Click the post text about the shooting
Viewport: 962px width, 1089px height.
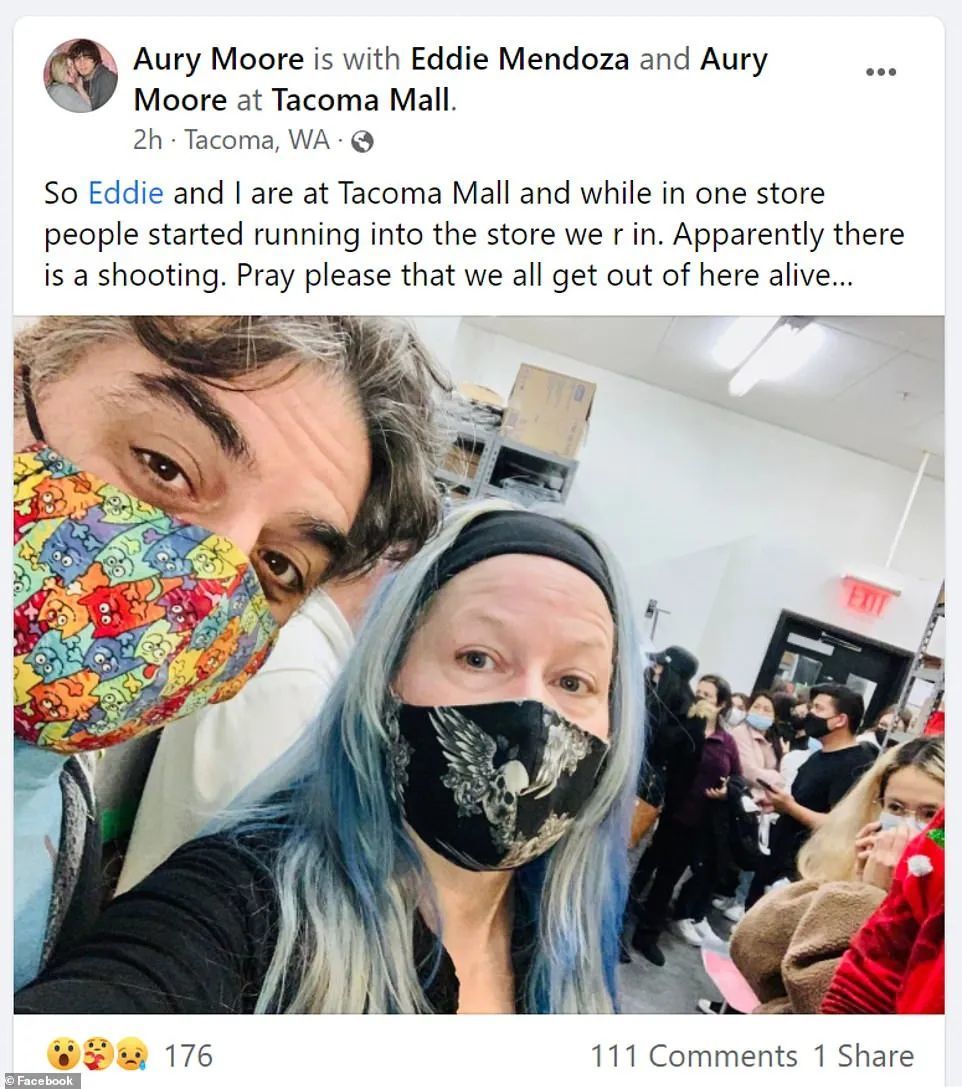pyautogui.click(x=474, y=234)
